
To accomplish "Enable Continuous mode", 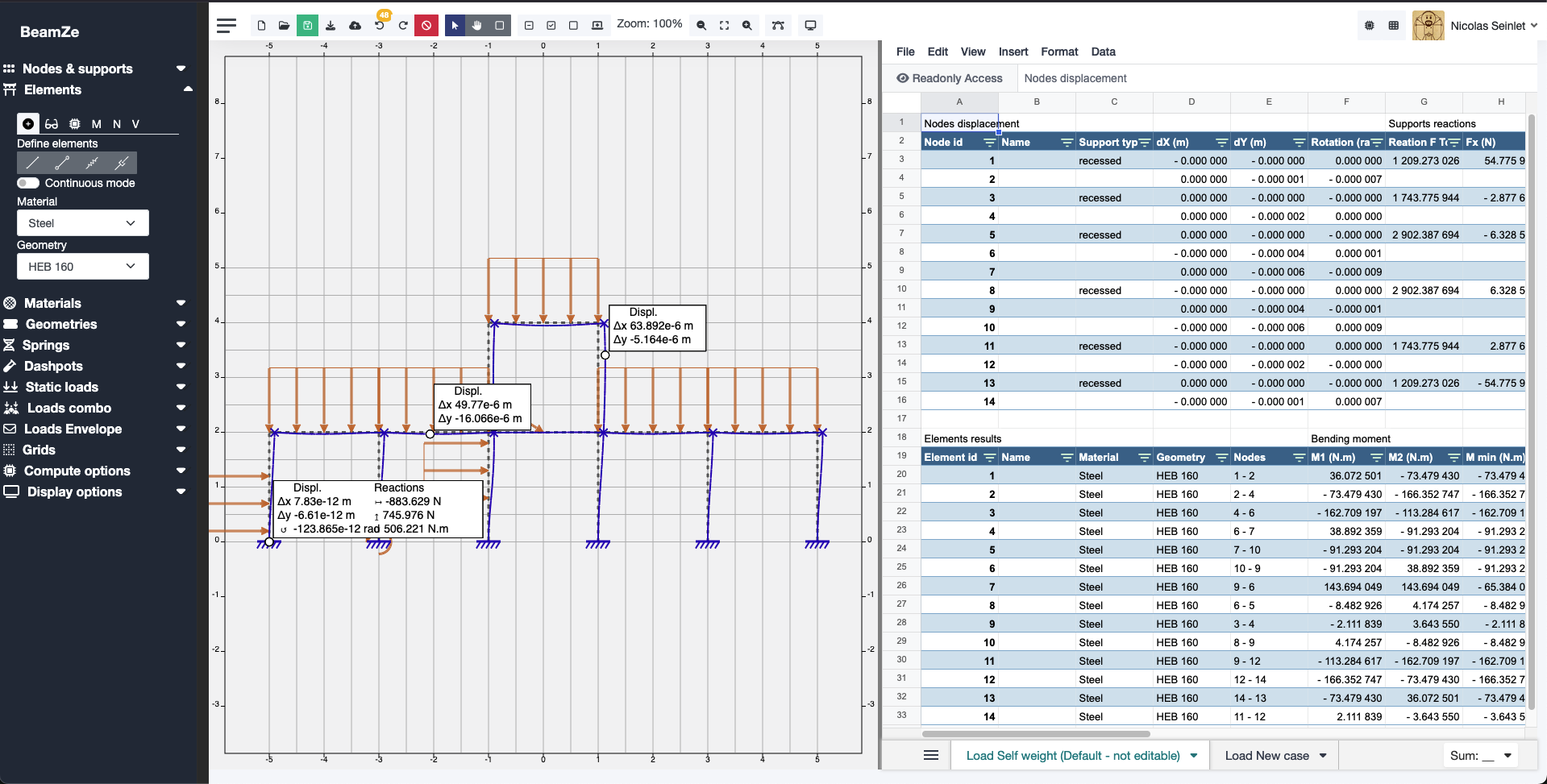I will click(x=27, y=183).
